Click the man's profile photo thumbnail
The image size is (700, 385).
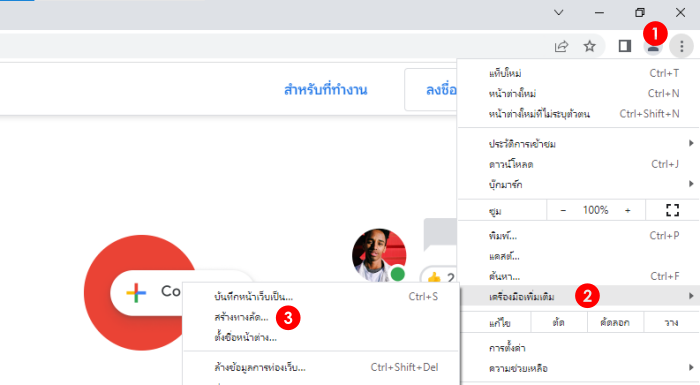click(379, 255)
